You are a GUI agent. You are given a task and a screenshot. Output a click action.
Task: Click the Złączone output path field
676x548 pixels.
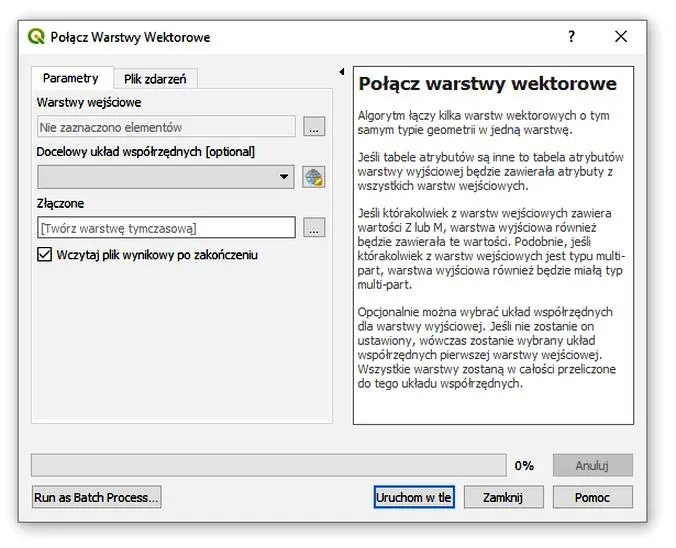coord(166,228)
